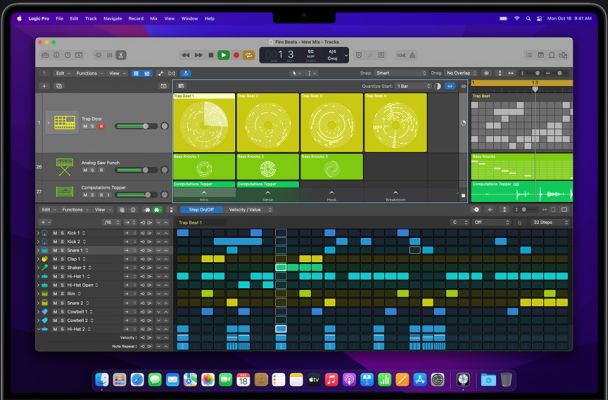Mute the Kick 1 sequencer row
608x400 pixels.
[x=54, y=233]
